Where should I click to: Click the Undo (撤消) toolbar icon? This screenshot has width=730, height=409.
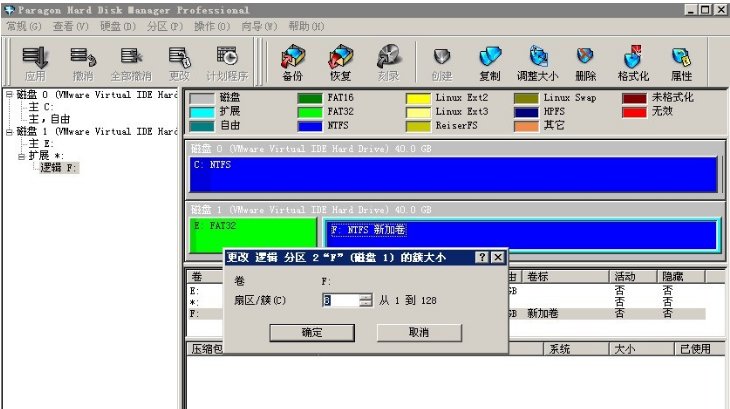tap(83, 64)
